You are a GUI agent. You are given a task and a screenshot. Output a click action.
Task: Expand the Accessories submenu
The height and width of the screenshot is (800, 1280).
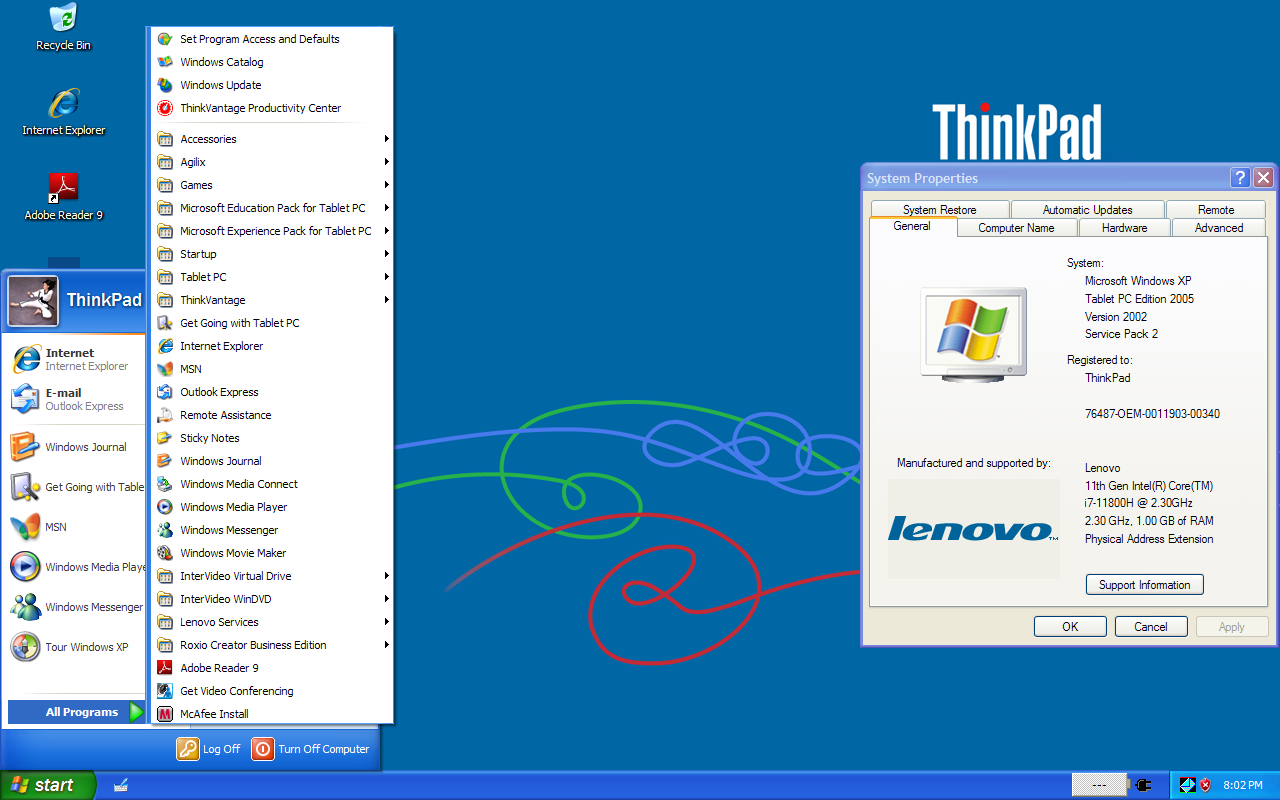coord(208,139)
